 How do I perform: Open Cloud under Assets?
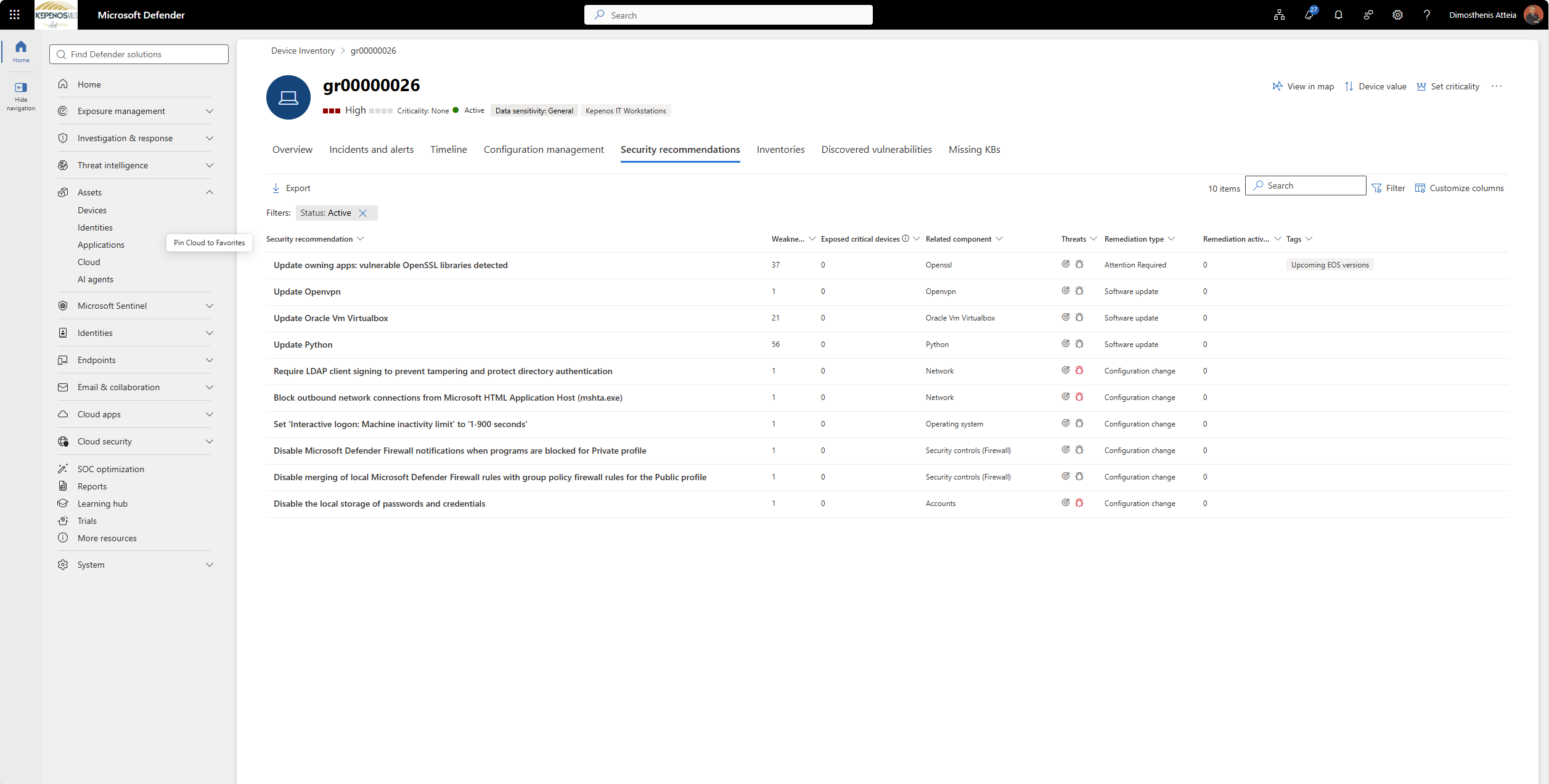click(89, 262)
